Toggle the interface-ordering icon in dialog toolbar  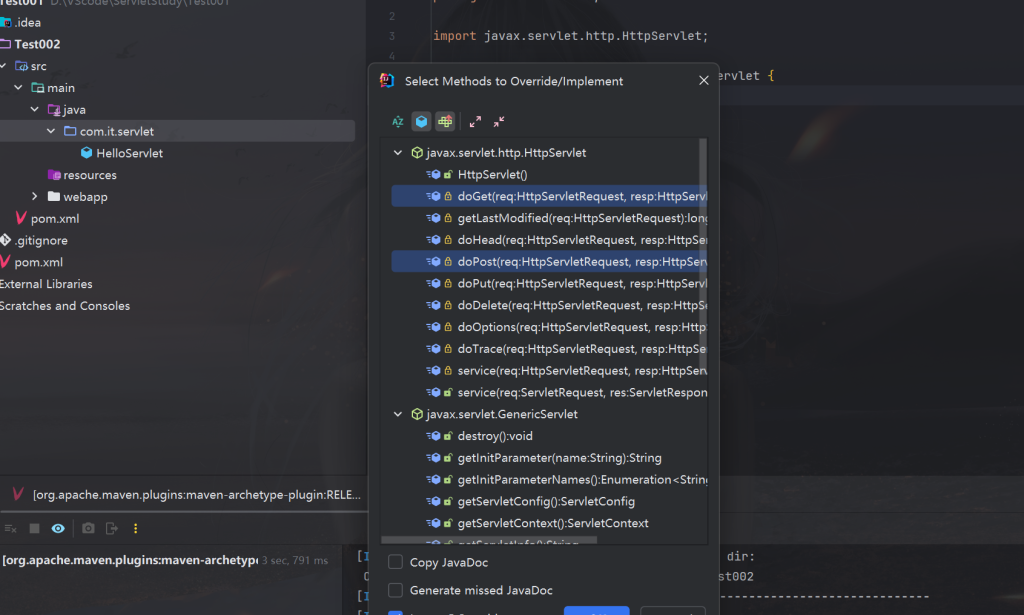coord(445,121)
